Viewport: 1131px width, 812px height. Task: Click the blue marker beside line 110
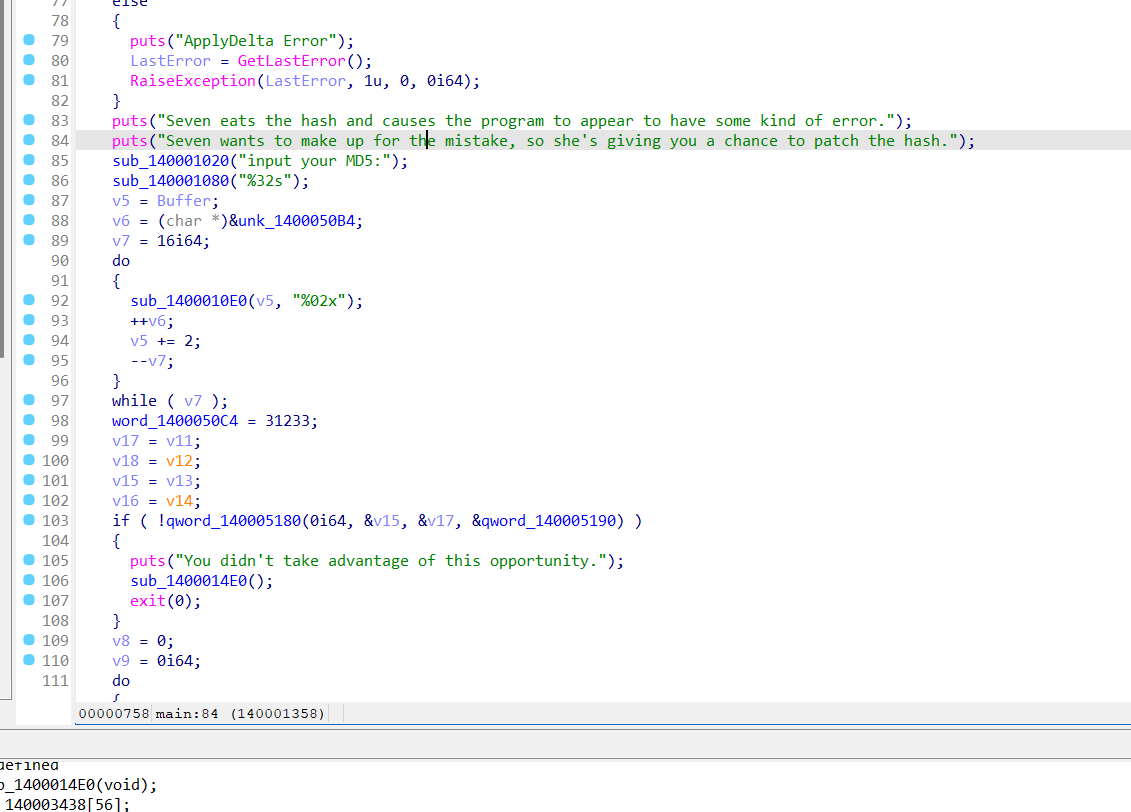pyautogui.click(x=29, y=660)
